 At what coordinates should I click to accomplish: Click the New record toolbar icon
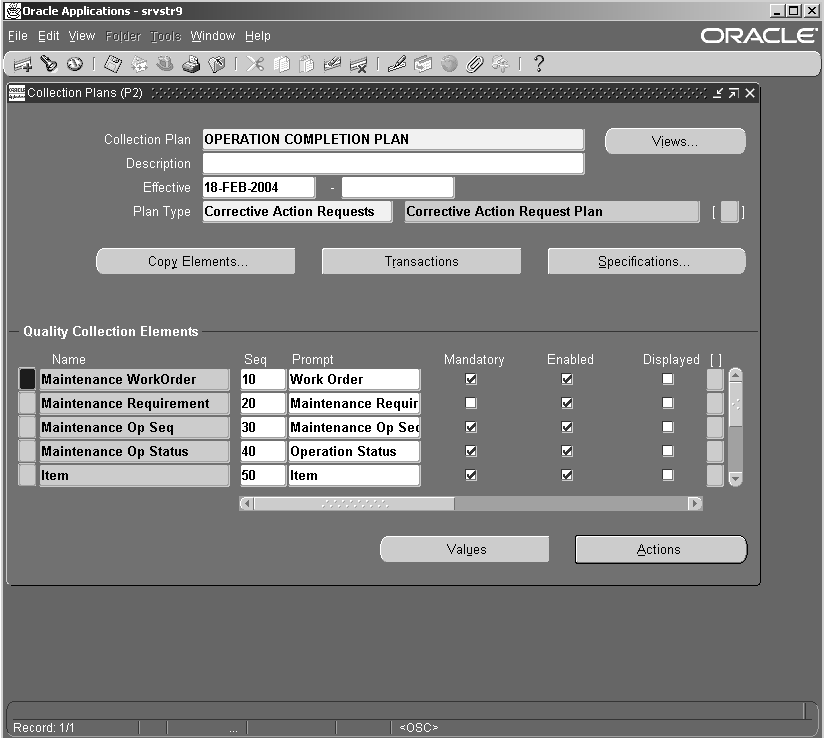[x=23, y=65]
